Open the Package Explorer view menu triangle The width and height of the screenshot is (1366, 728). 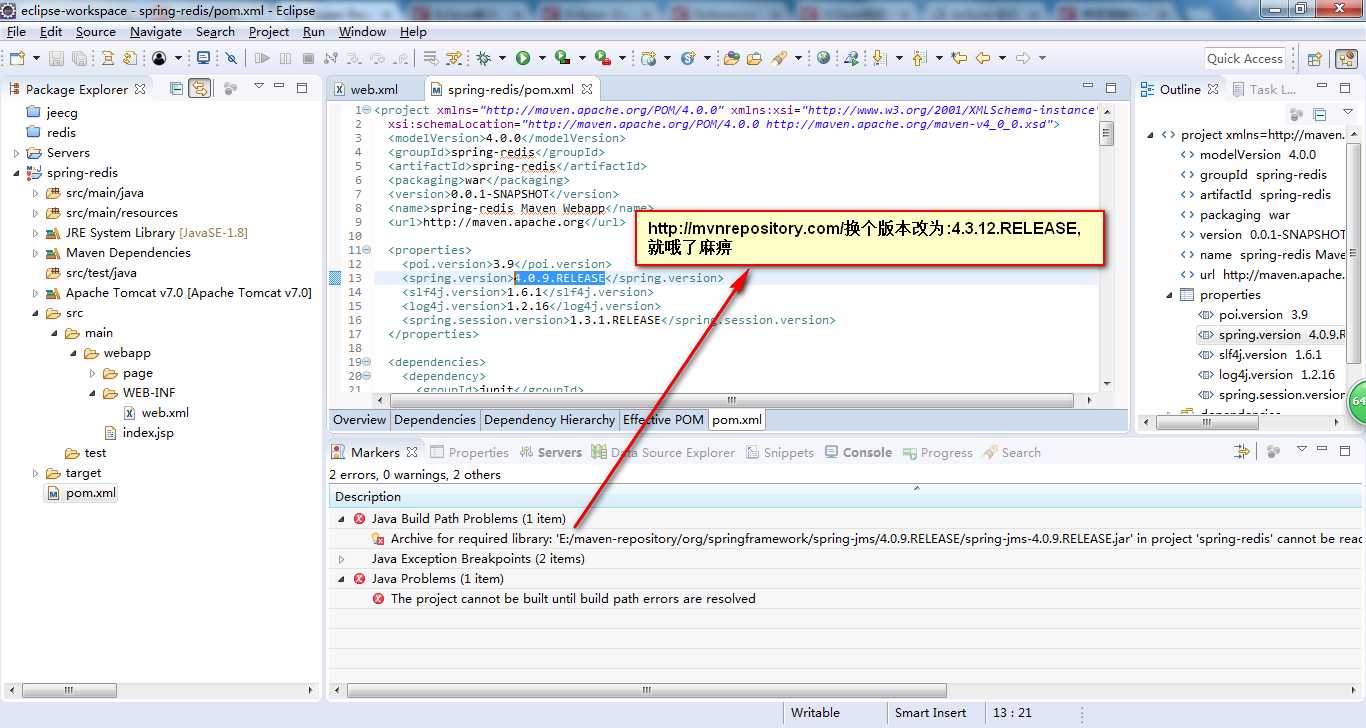point(258,86)
